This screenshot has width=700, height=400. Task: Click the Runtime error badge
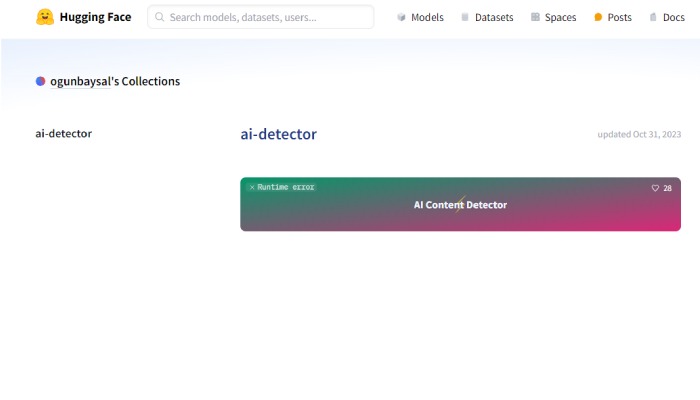[282, 187]
